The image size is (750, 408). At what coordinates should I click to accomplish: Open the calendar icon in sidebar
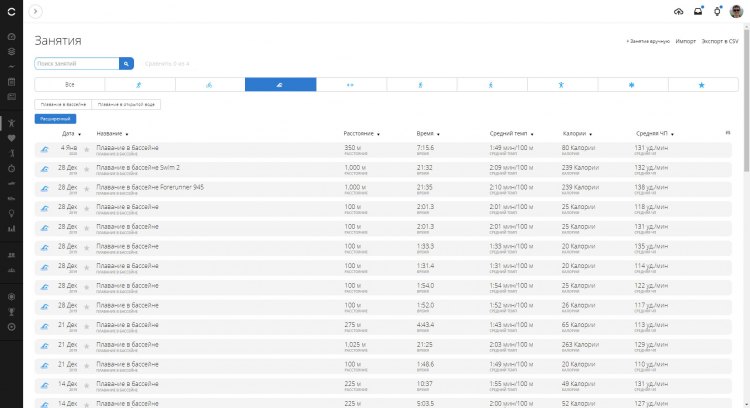click(11, 82)
